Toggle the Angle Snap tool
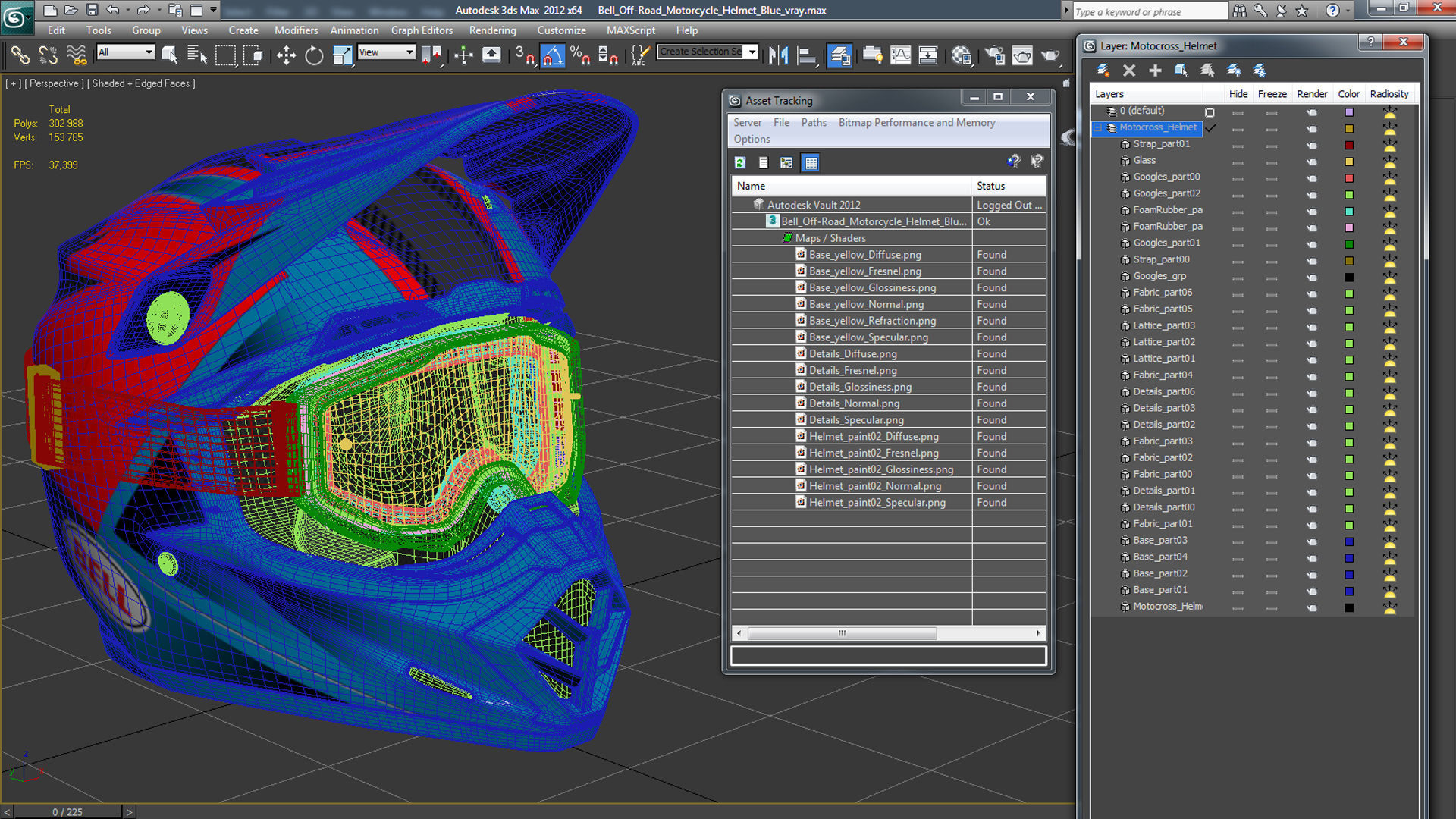Image resolution: width=1456 pixels, height=819 pixels. click(x=553, y=55)
